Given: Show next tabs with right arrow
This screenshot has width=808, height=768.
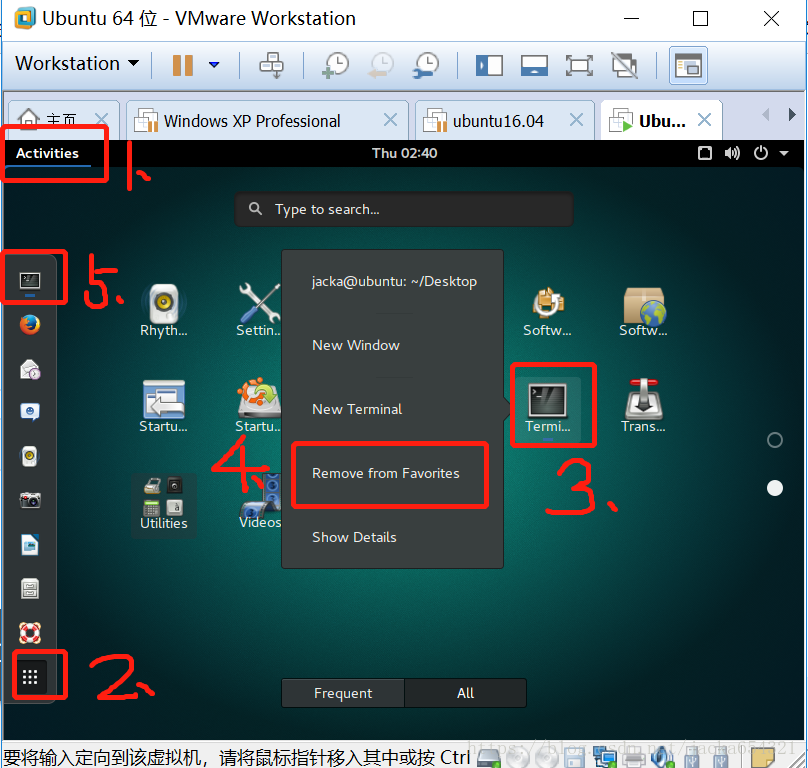Looking at the screenshot, I should (792, 114).
